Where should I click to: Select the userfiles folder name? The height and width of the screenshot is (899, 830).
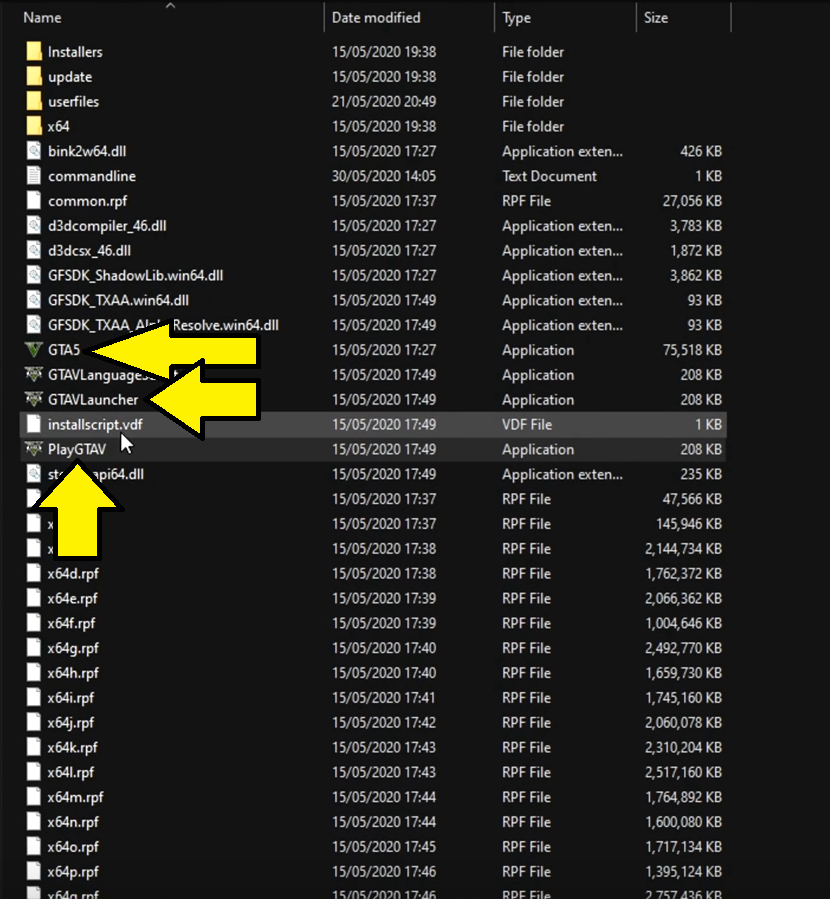click(x=73, y=101)
